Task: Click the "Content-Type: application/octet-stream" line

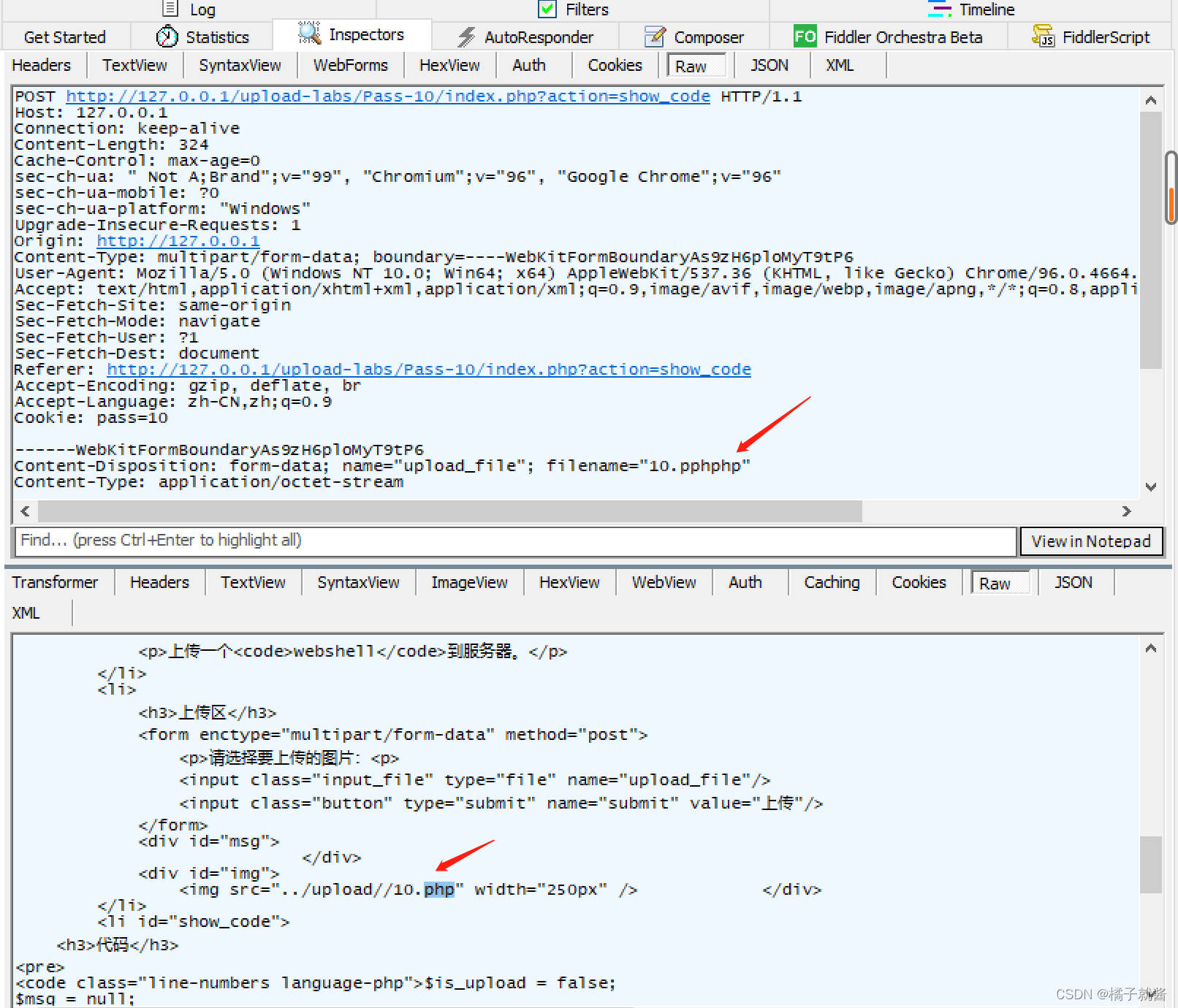Action: [x=209, y=482]
